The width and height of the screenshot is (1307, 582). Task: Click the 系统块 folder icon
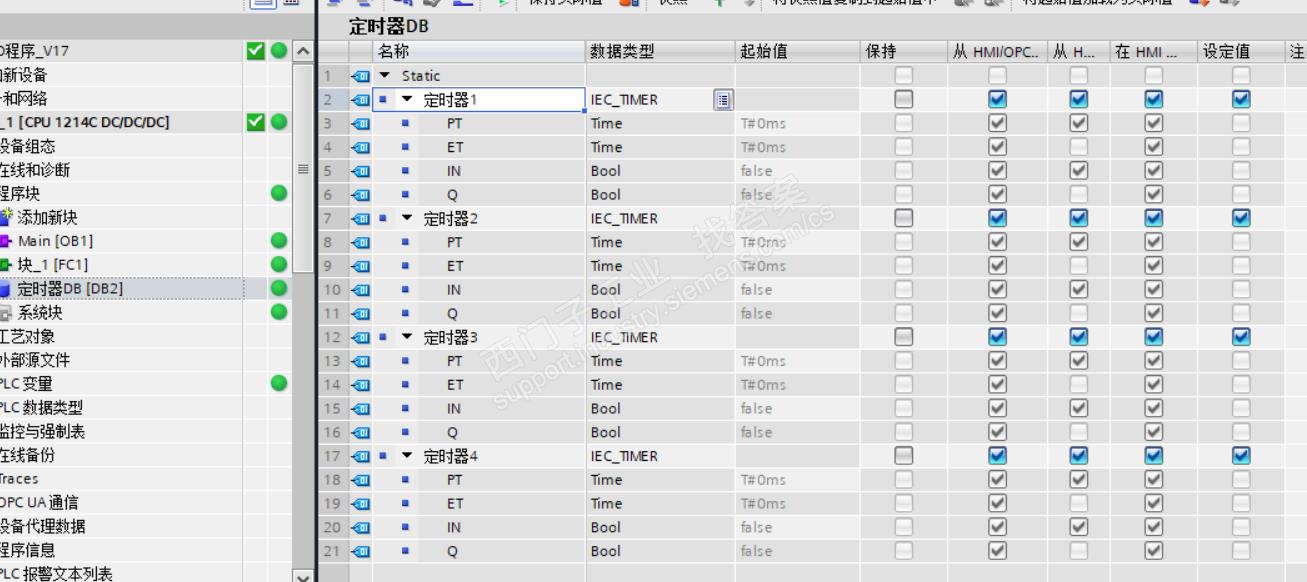click(x=6, y=313)
